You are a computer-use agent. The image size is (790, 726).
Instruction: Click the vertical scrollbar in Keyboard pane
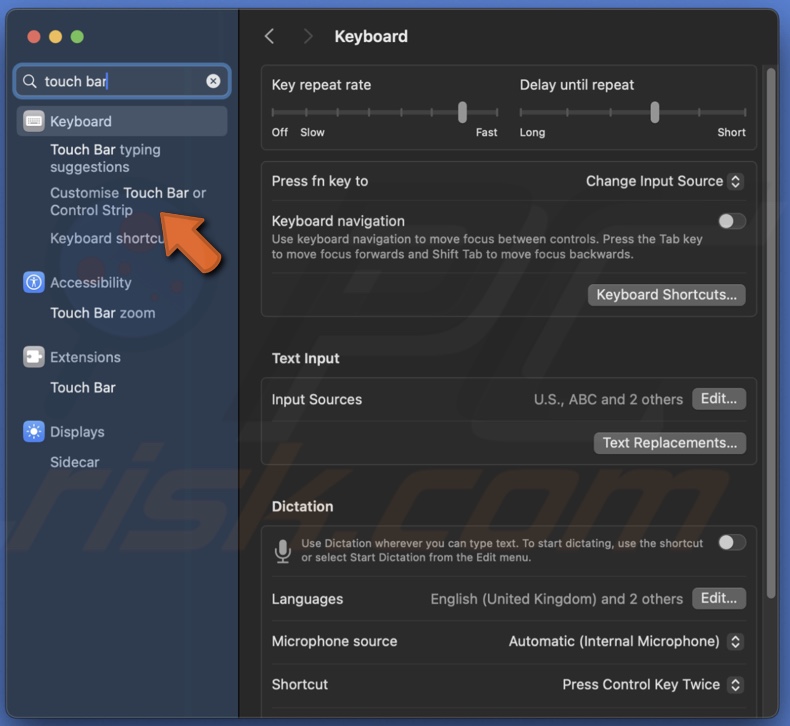pos(770,333)
